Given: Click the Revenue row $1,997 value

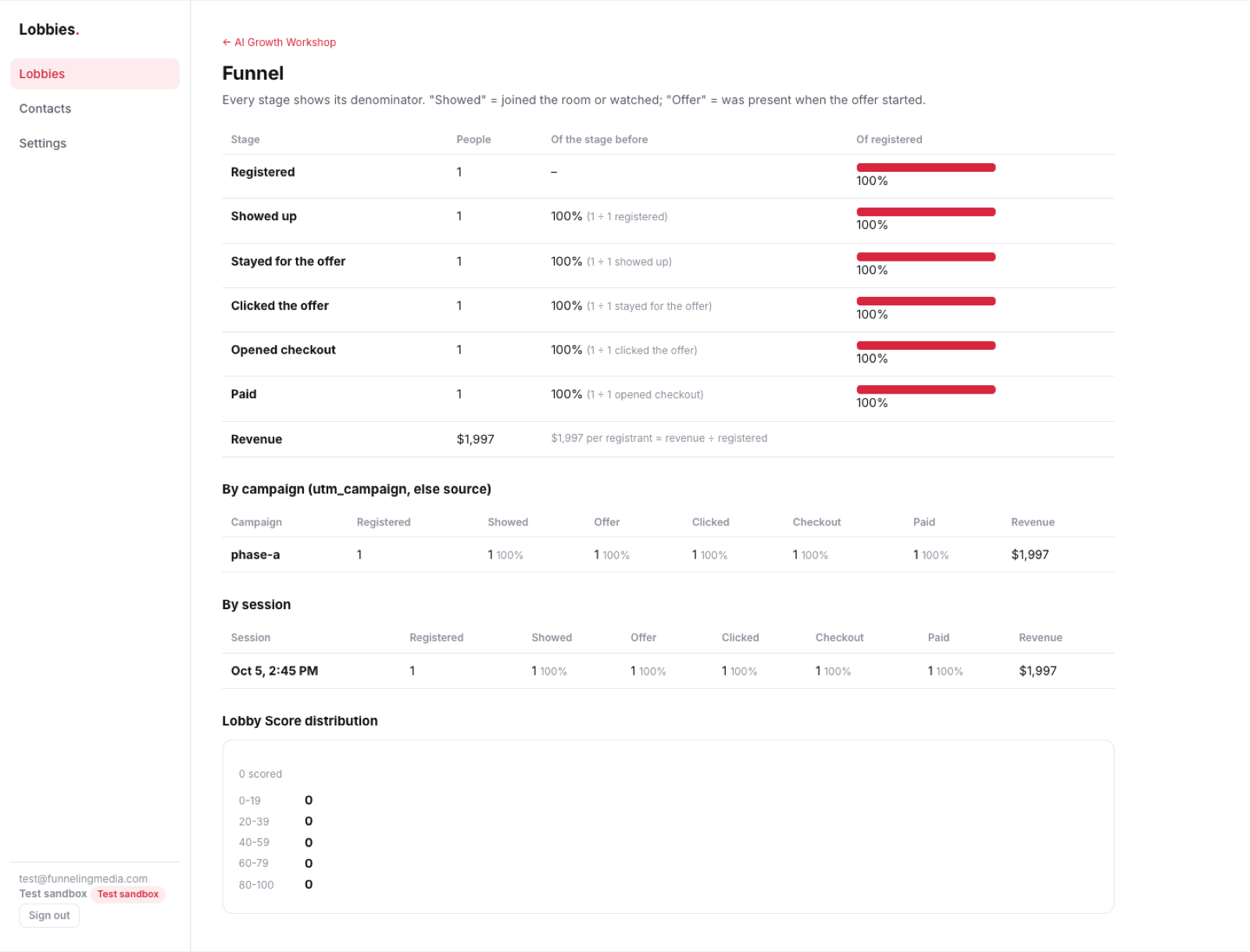Looking at the screenshot, I should pyautogui.click(x=476, y=439).
